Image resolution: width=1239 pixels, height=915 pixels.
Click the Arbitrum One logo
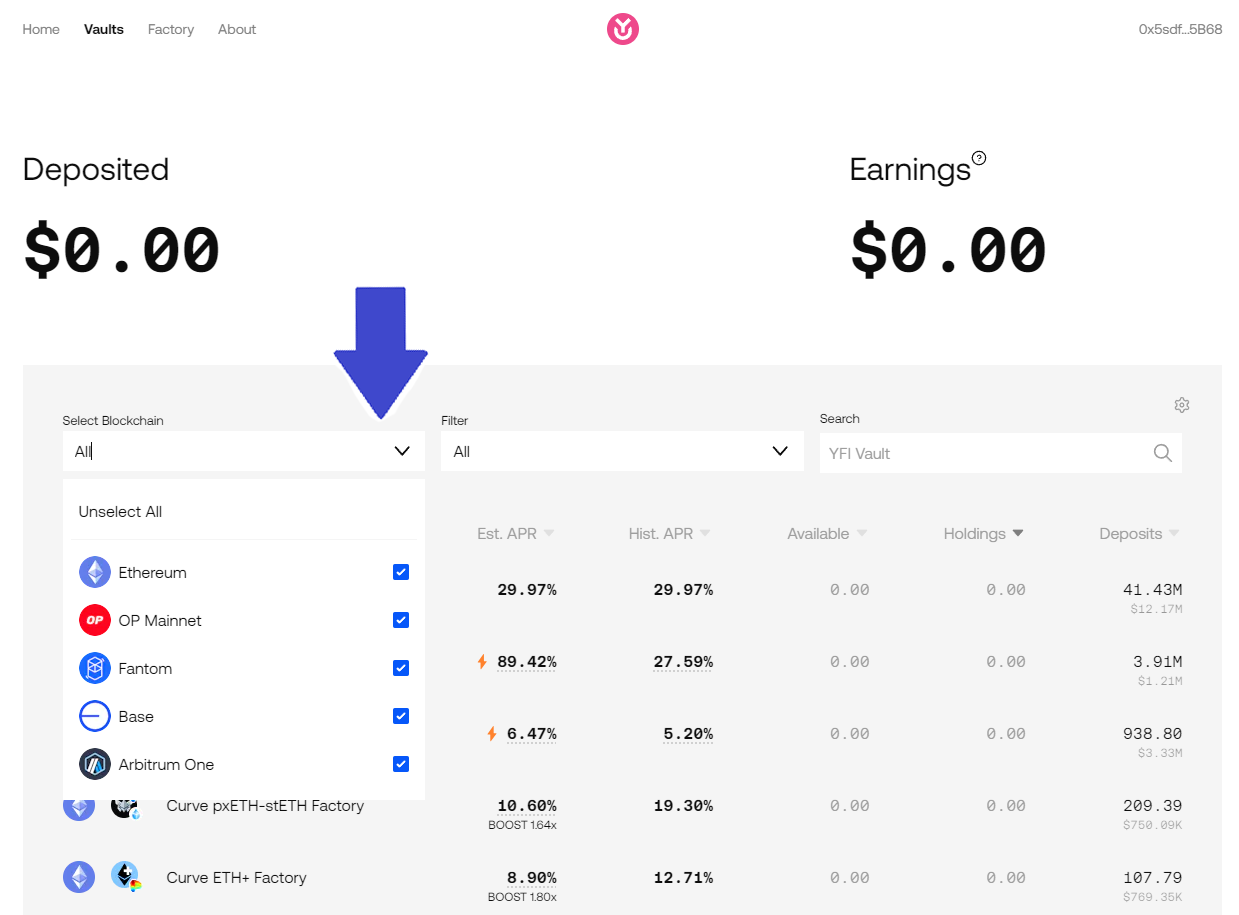pos(95,764)
